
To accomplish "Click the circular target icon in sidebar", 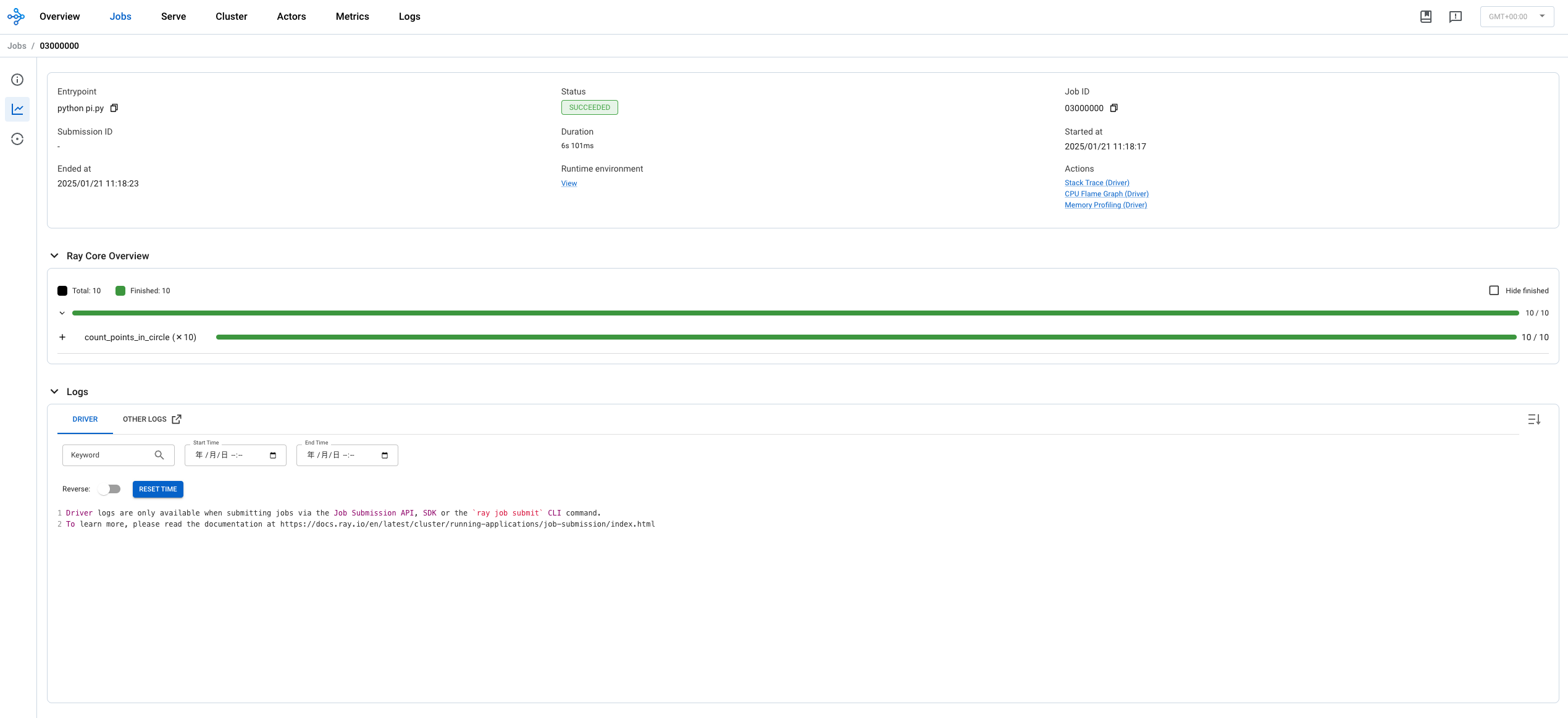I will pyautogui.click(x=17, y=139).
